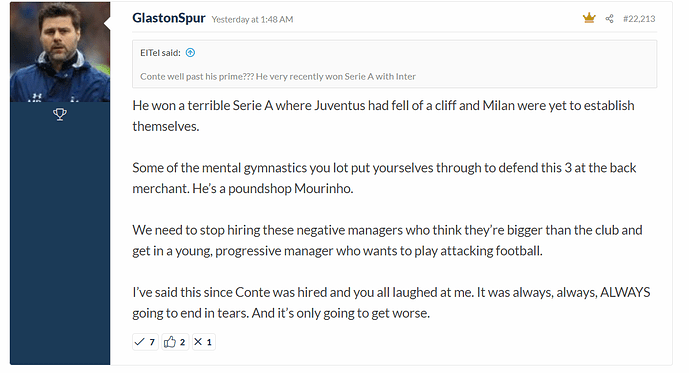Click the text He won a terrible Serie A
This screenshot has height=373, width=689.
tap(203, 106)
